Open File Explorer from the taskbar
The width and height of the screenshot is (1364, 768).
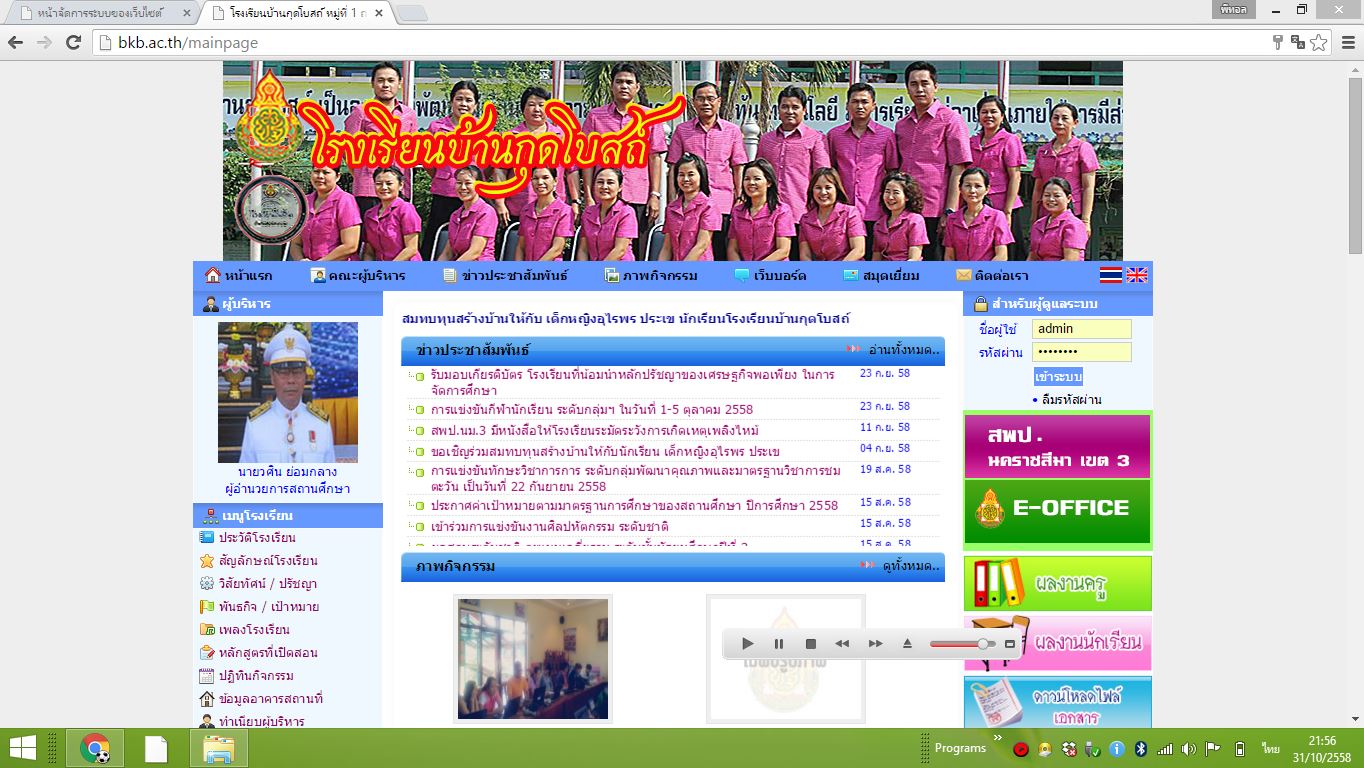coord(218,748)
